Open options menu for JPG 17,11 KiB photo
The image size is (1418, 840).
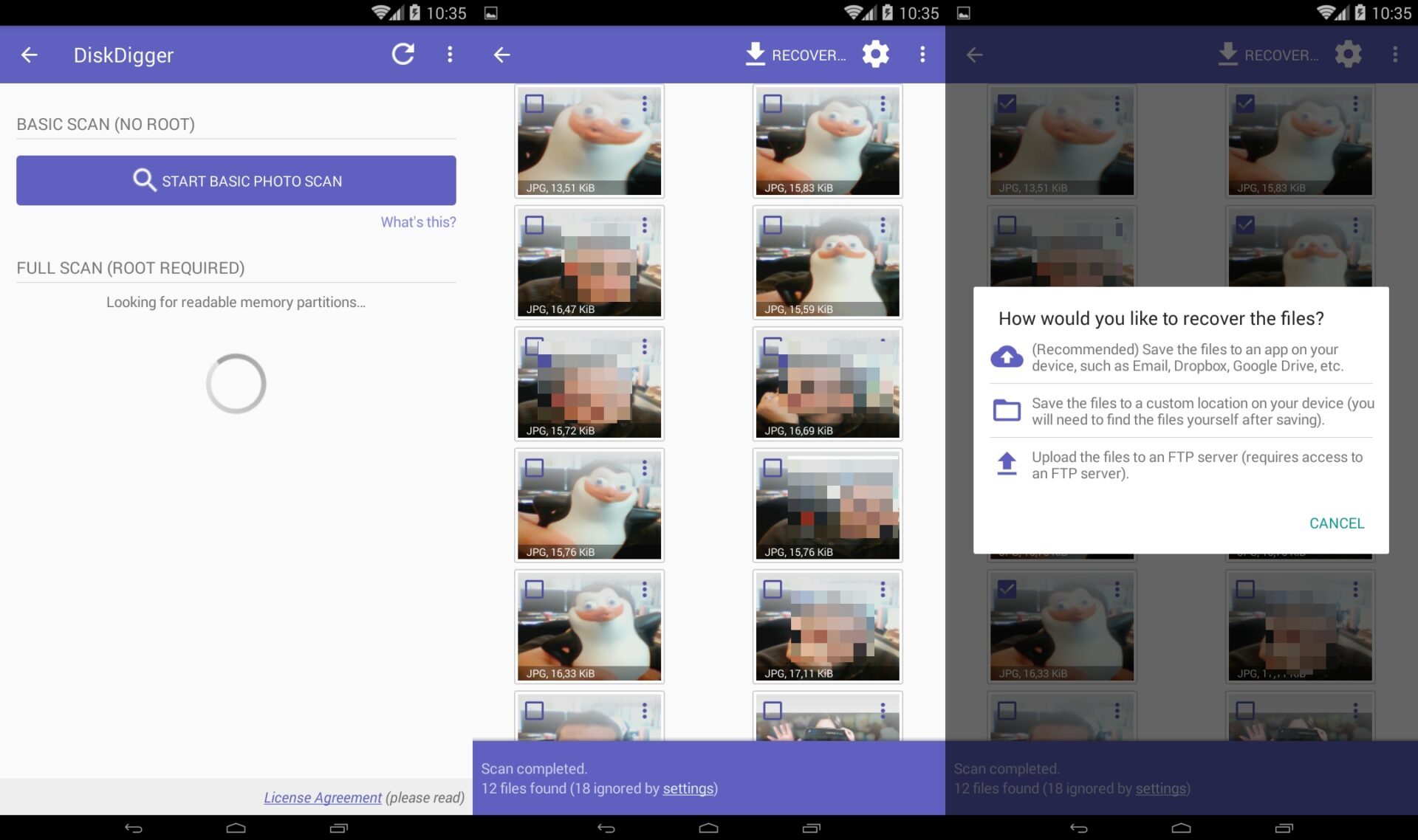click(x=883, y=590)
